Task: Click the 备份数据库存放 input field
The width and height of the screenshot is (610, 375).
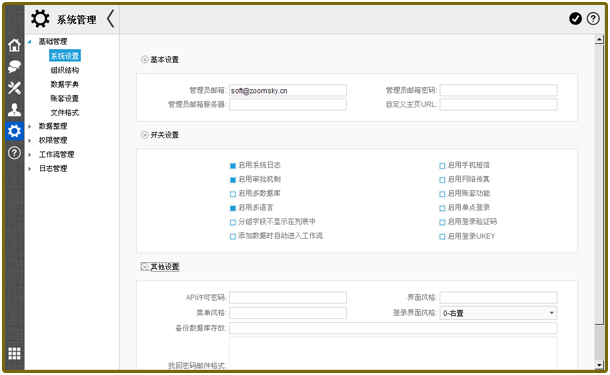Action: click(x=393, y=328)
